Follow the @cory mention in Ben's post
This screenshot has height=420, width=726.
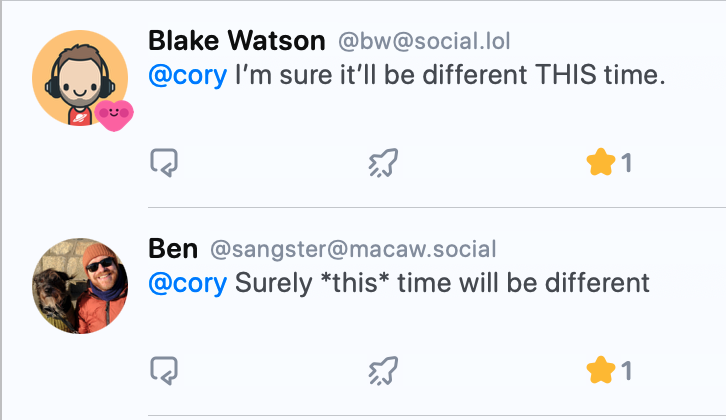click(188, 283)
